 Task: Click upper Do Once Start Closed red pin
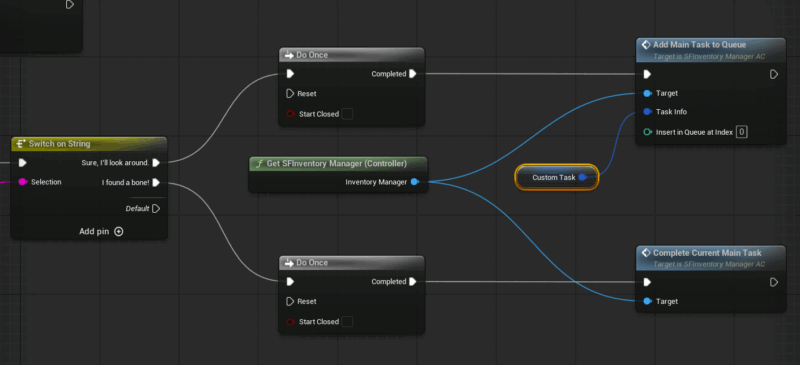point(290,114)
